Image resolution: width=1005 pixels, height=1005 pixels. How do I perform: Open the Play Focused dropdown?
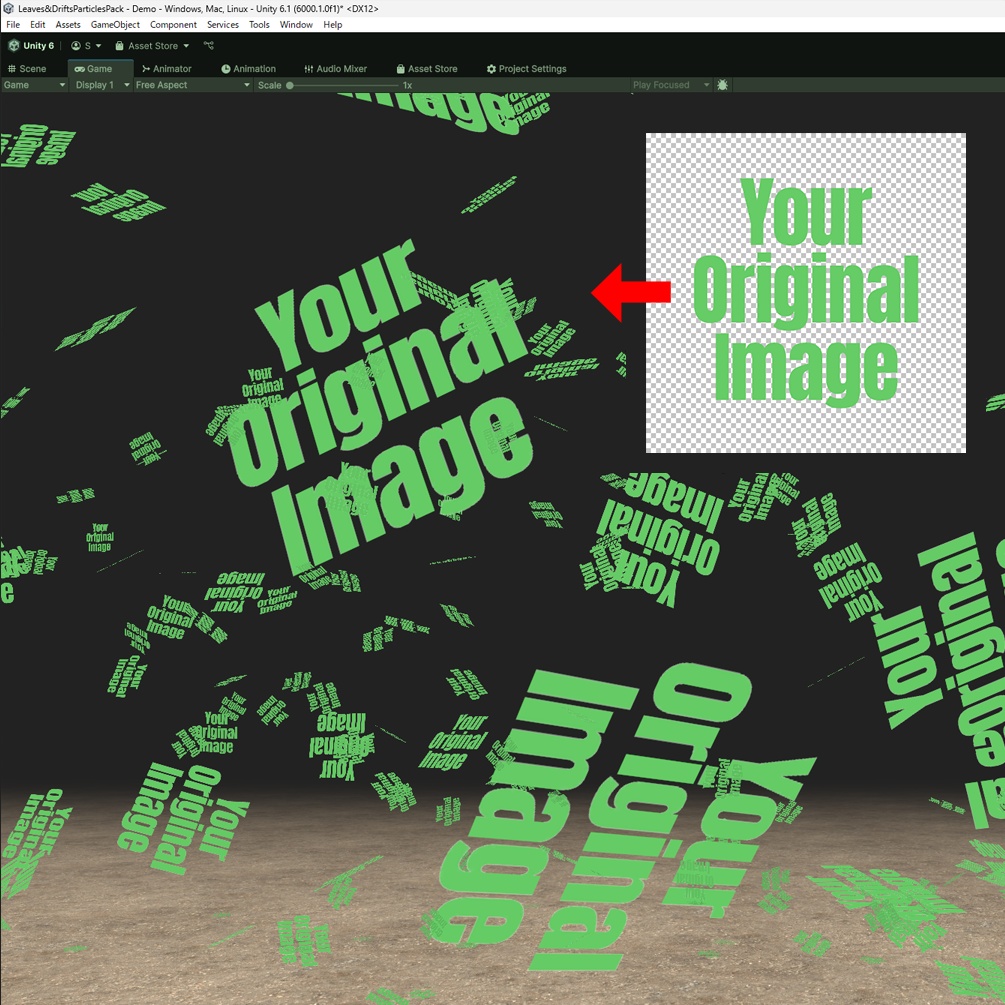[670, 85]
